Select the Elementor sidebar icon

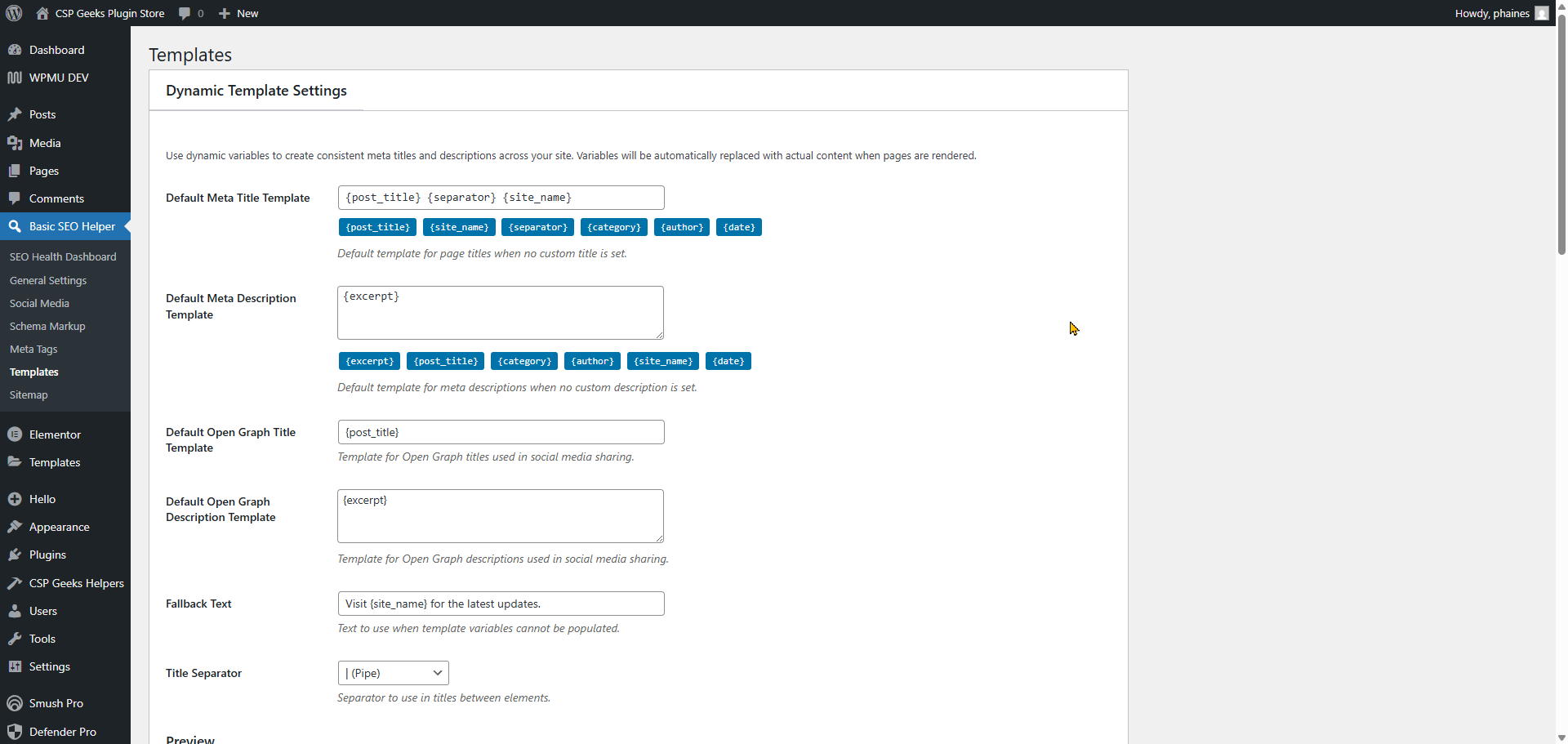tap(15, 434)
